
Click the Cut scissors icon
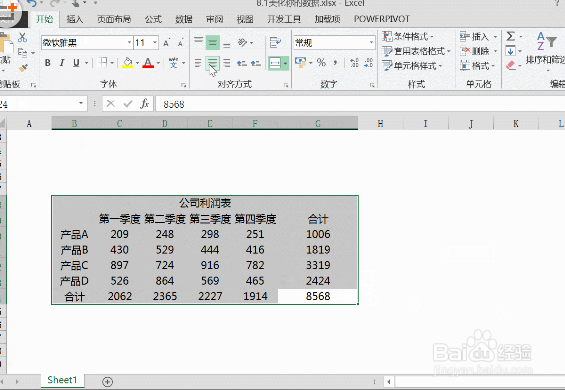(22, 37)
